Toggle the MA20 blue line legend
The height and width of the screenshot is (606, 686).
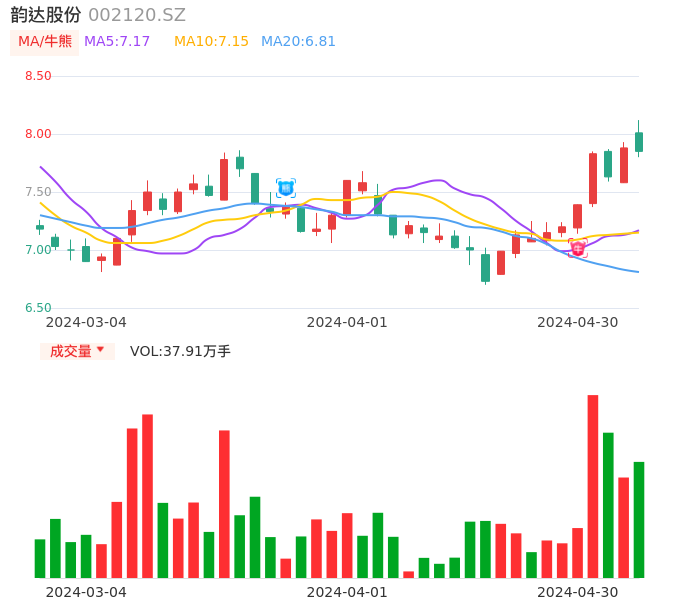pyautogui.click(x=298, y=42)
